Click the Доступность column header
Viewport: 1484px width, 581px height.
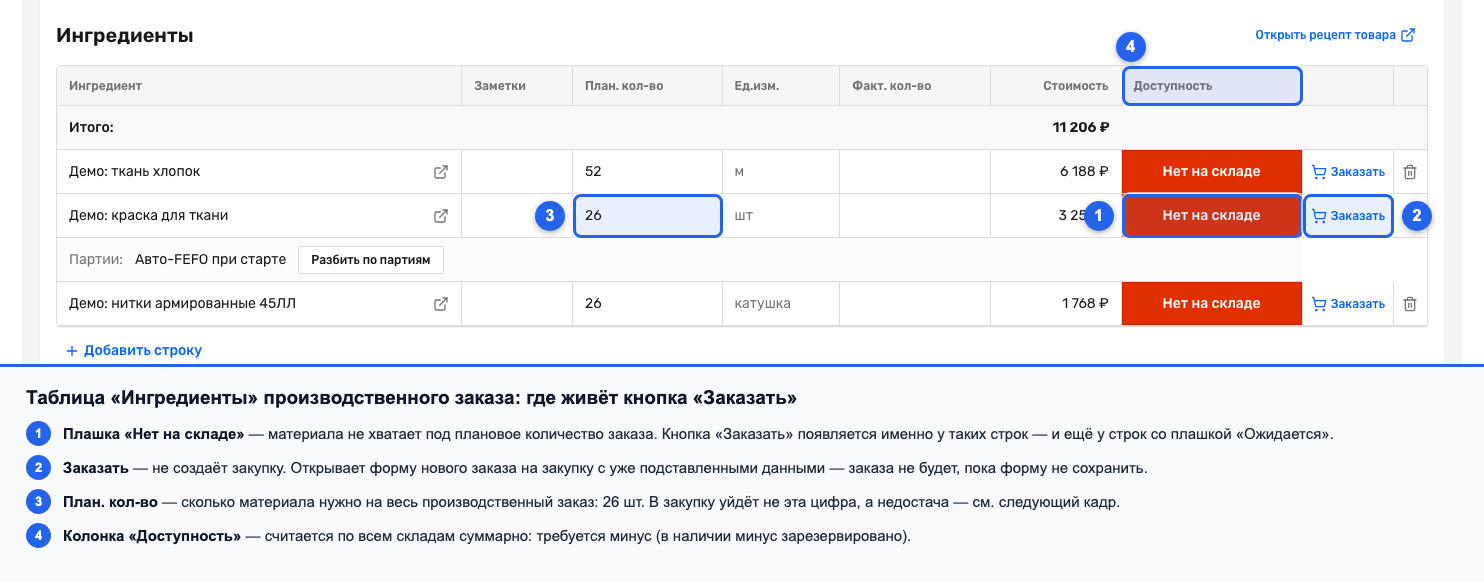point(1212,86)
